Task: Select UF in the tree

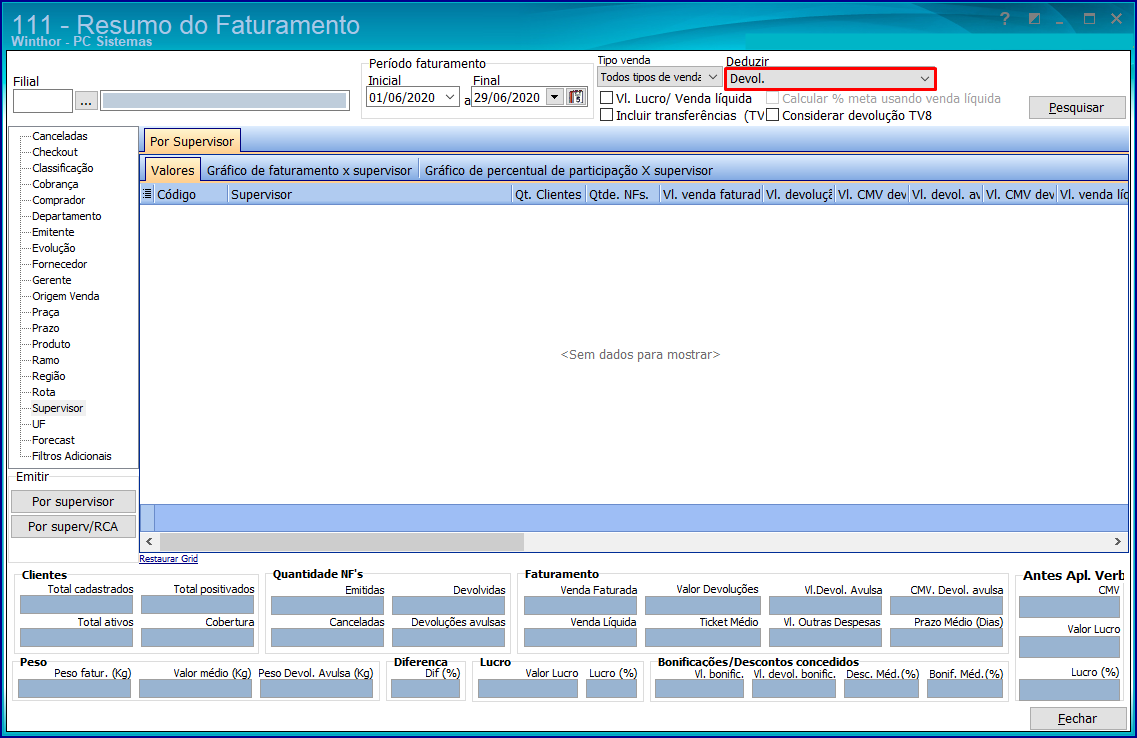Action: pyautogui.click(x=38, y=424)
